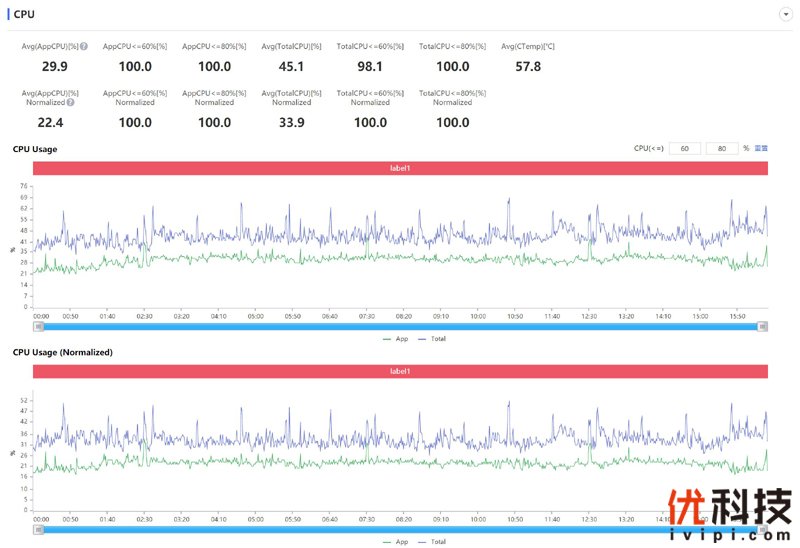
Task: Click the reset link beside the % sign
Action: [761, 148]
